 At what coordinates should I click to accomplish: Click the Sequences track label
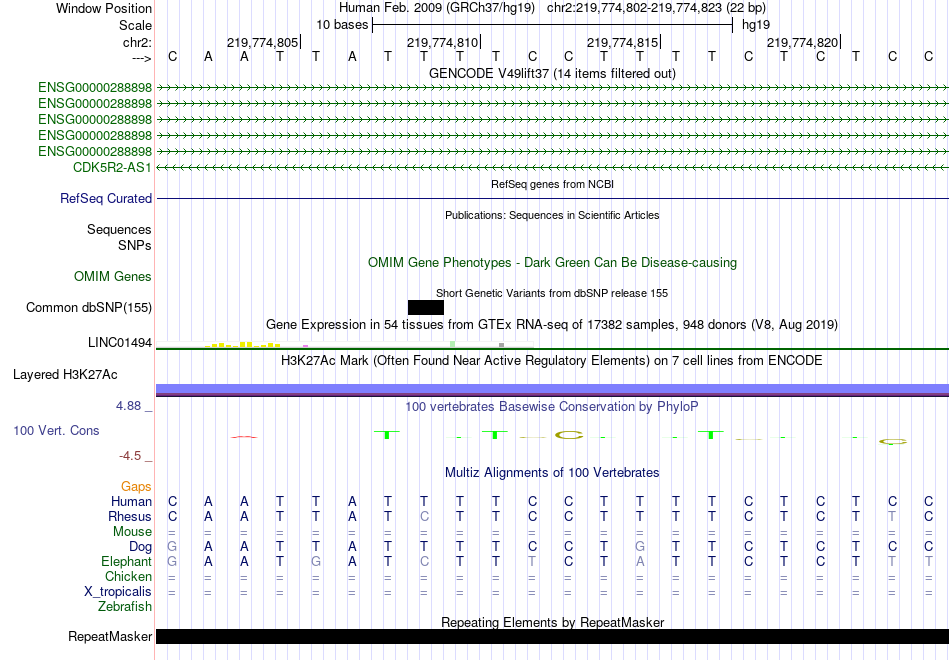click(x=119, y=229)
